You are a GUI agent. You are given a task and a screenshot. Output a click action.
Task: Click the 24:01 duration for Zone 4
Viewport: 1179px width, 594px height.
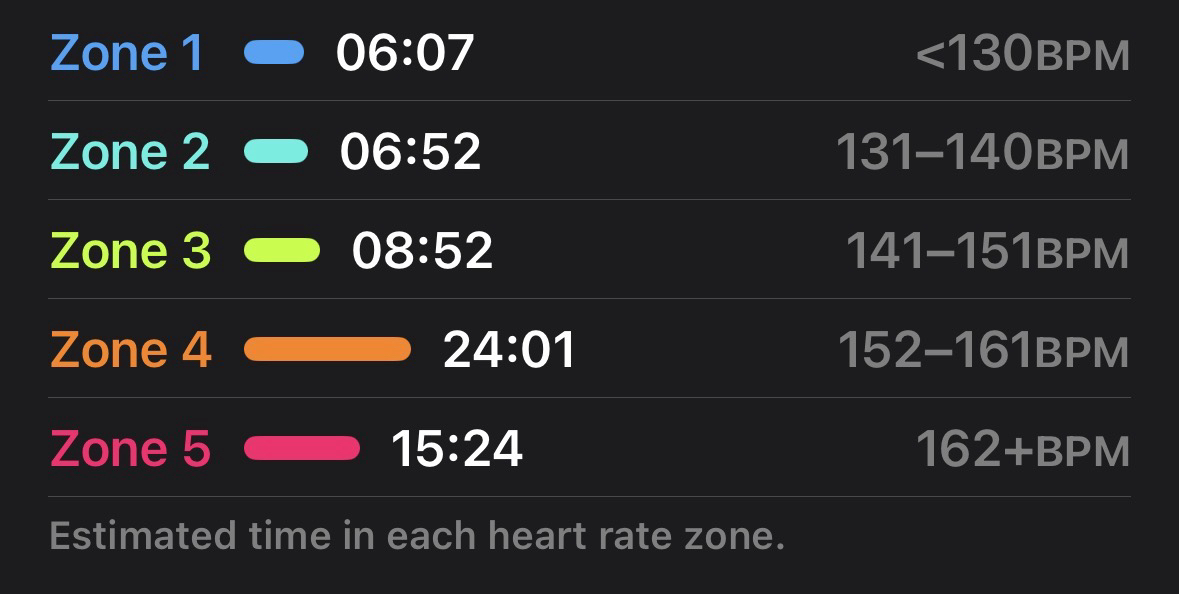[x=509, y=350]
